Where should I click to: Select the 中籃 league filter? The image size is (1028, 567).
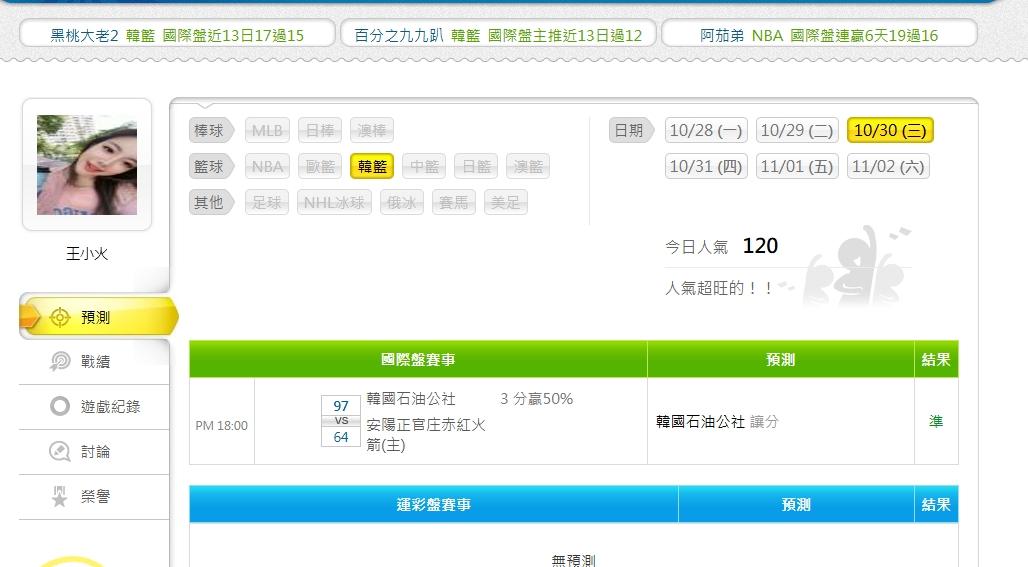tap(424, 166)
